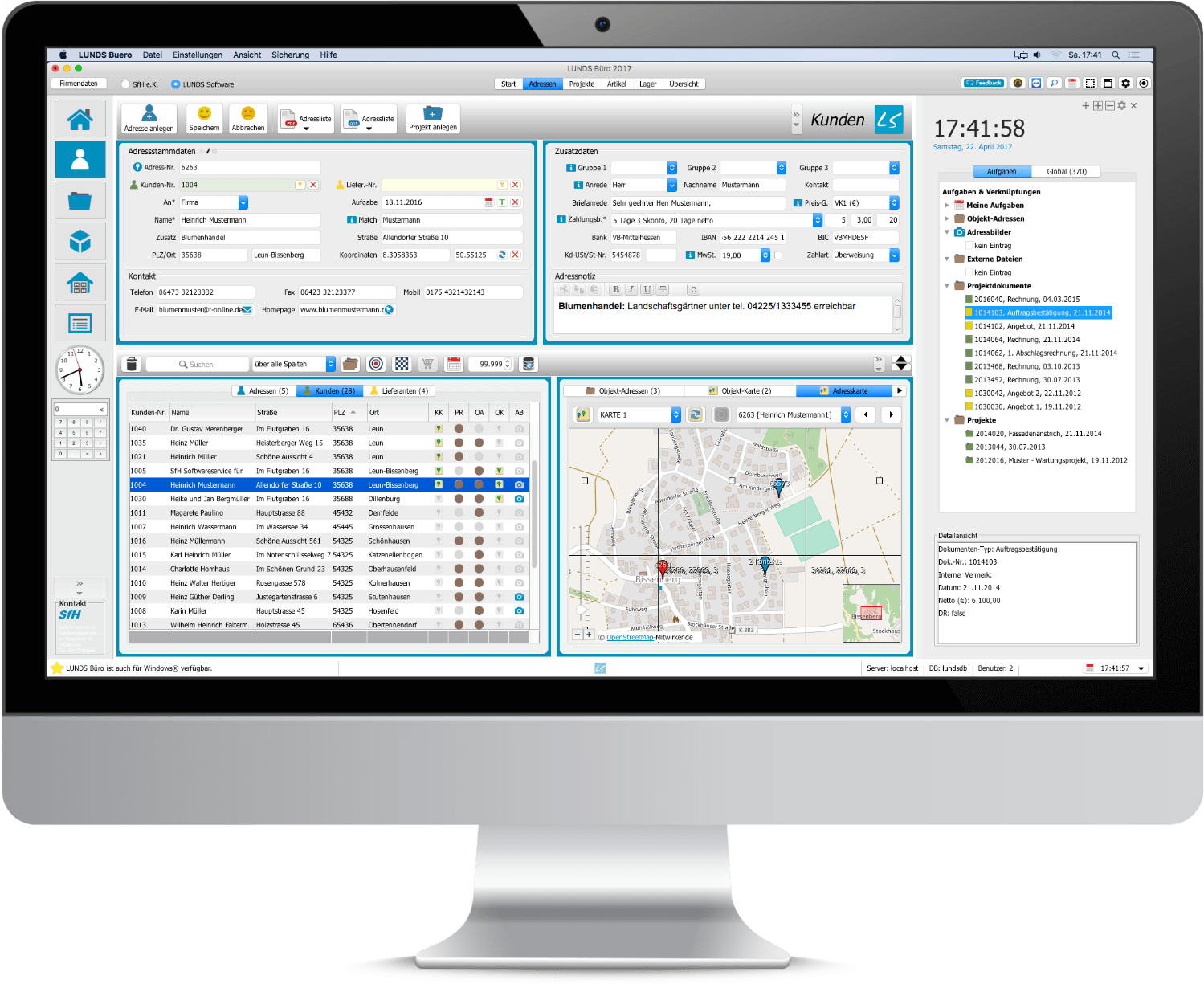Open the blue folder projects module
Screen dimensions: 1204x984
pos(80,200)
